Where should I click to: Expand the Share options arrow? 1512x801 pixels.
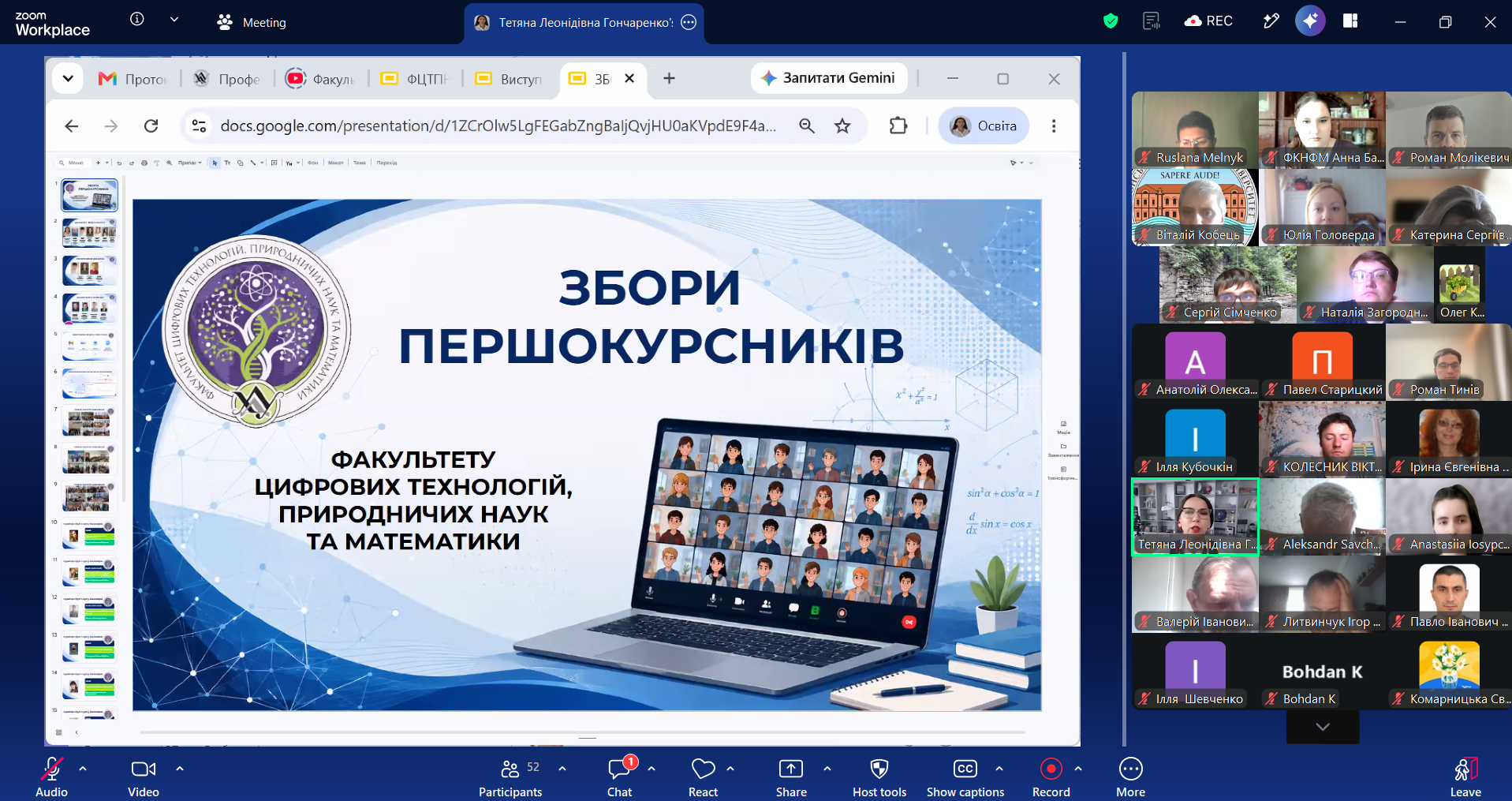pyautogui.click(x=827, y=768)
